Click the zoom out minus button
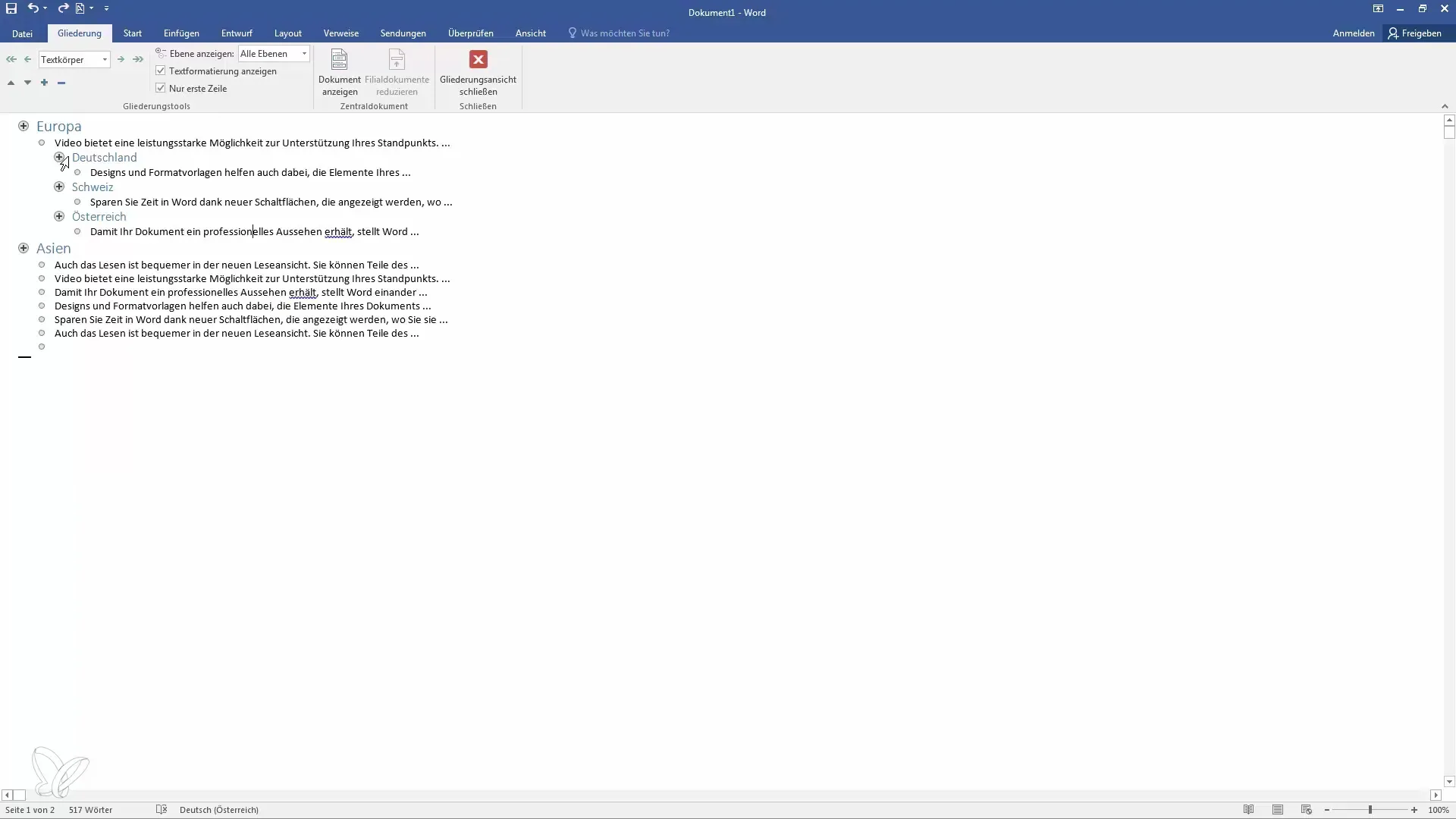This screenshot has width=1456, height=819. (1327, 810)
